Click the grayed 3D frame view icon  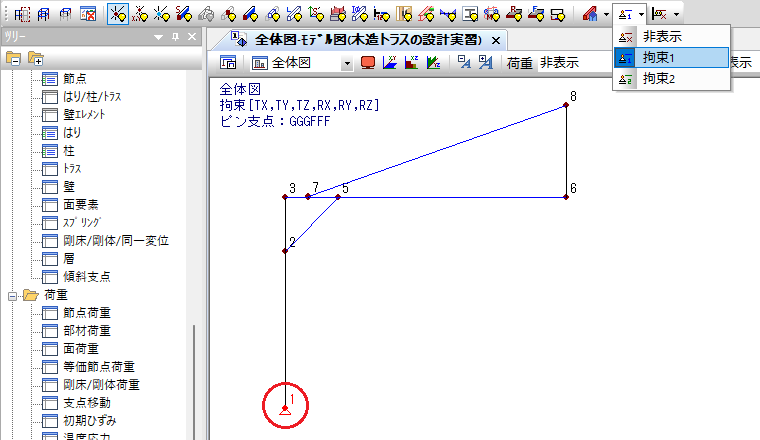pyautogui.click(x=65, y=14)
